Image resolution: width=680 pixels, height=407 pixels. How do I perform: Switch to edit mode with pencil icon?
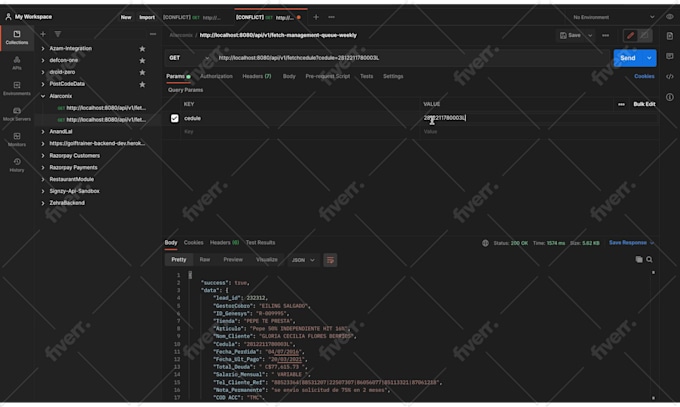630,36
